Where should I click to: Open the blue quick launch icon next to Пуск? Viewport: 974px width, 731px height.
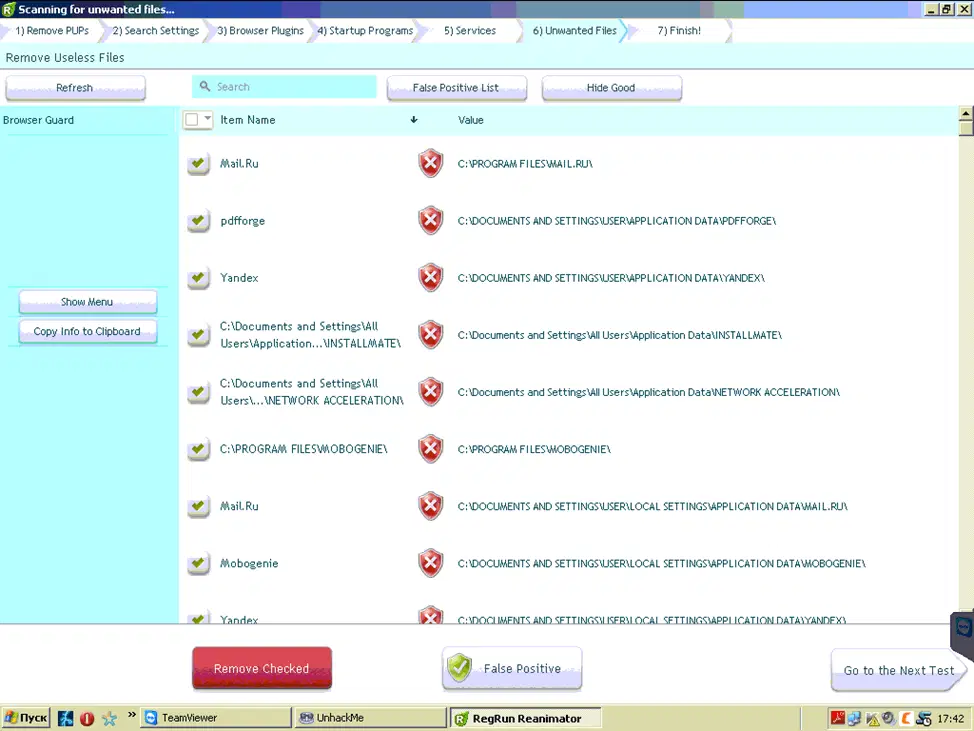(x=65, y=718)
